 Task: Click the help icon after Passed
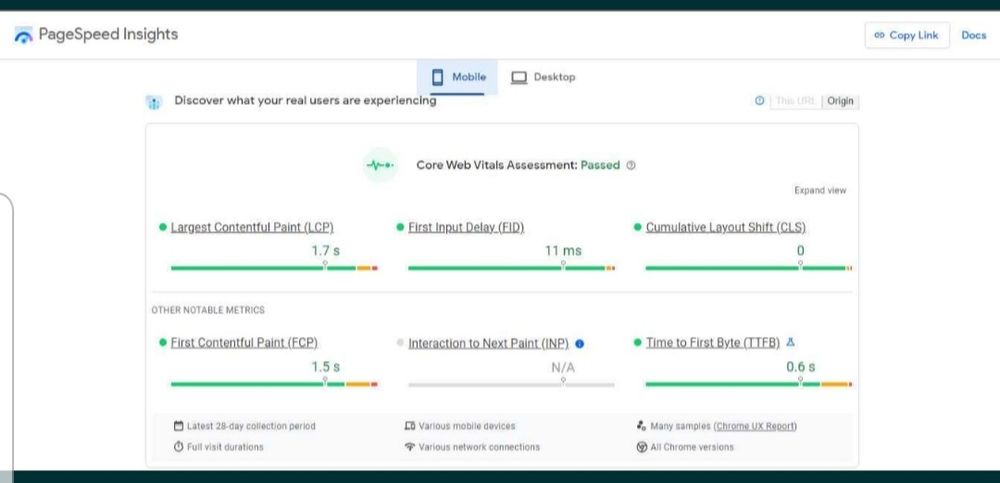[x=631, y=165]
